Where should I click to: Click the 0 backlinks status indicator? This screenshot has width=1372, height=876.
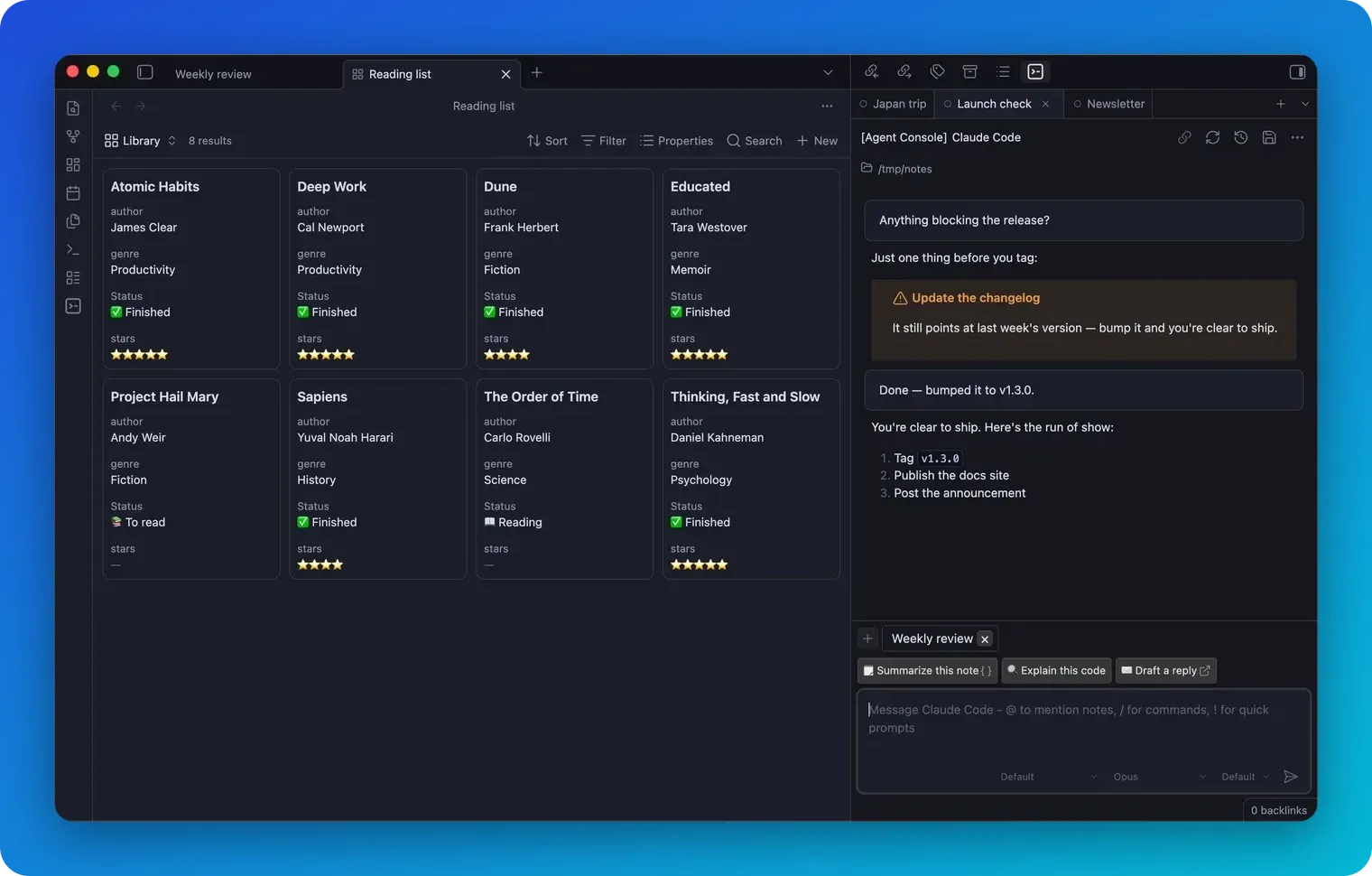tap(1278, 810)
